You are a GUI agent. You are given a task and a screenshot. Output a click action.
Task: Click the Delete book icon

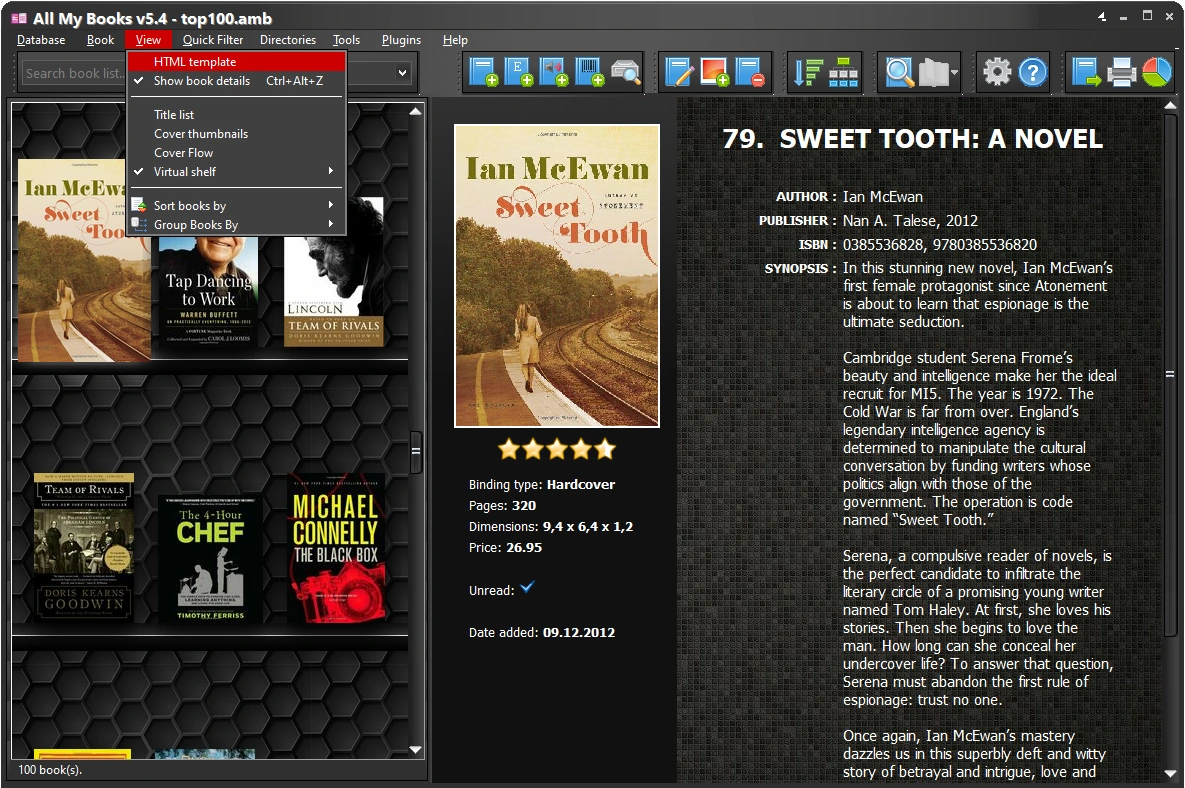[x=750, y=73]
